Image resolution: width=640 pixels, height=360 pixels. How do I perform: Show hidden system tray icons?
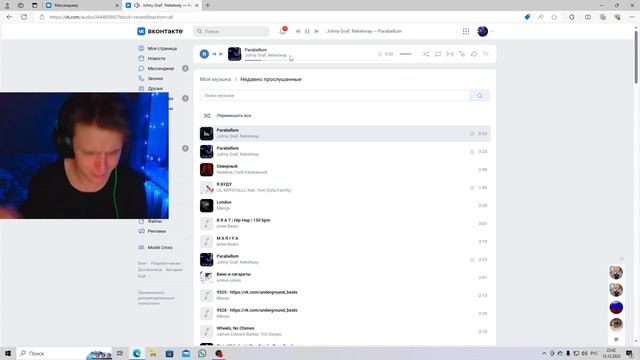point(544,353)
